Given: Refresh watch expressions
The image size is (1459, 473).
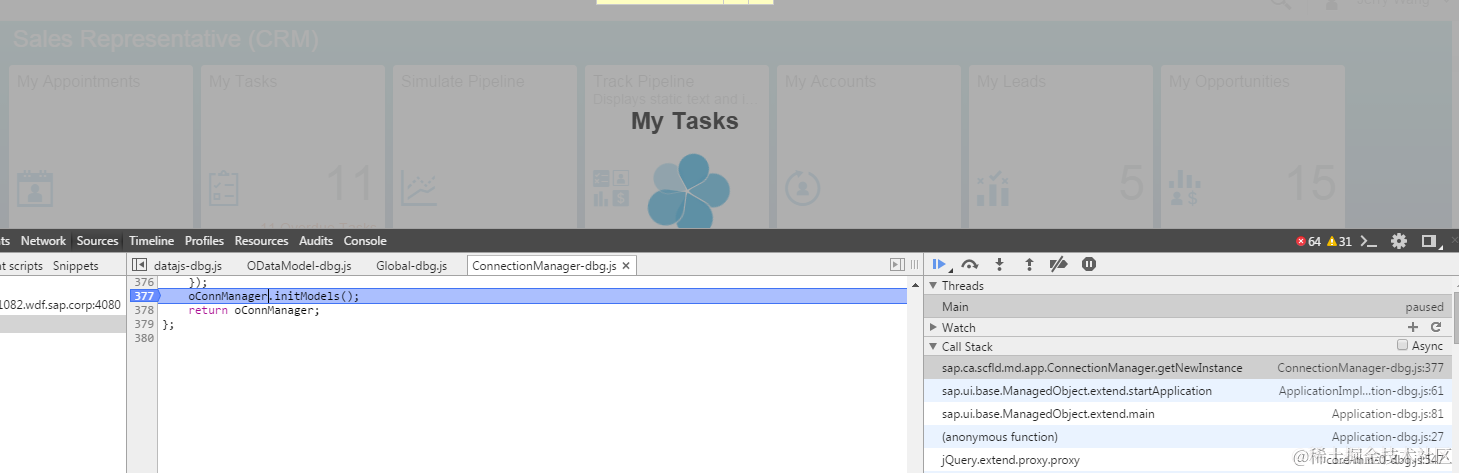Looking at the screenshot, I should point(1436,327).
